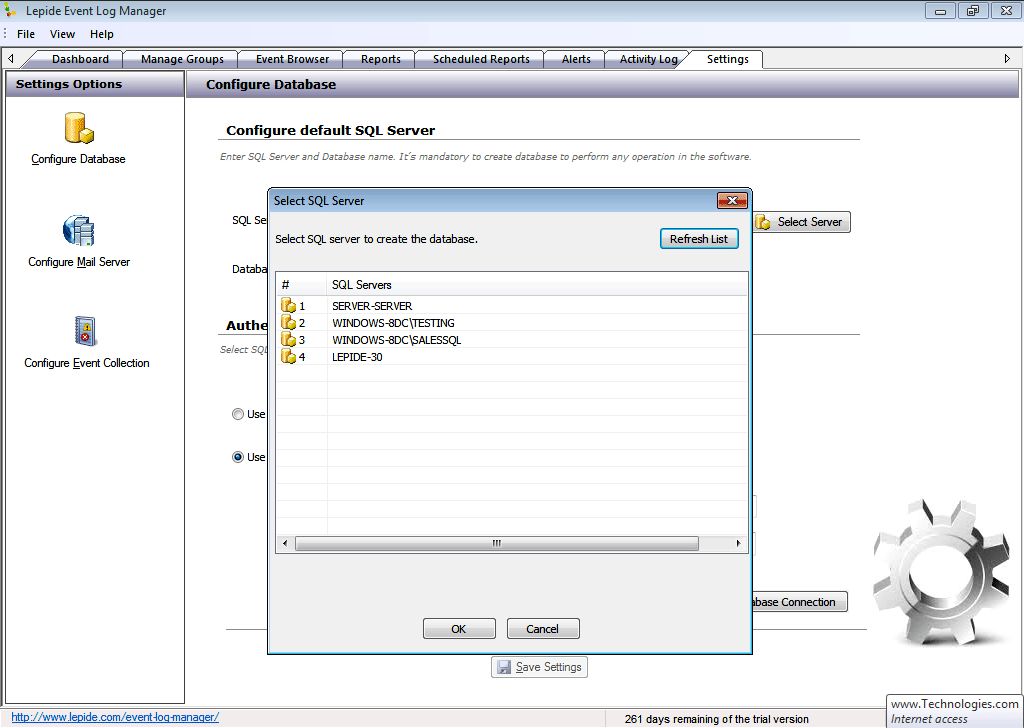Image resolution: width=1024 pixels, height=728 pixels.
Task: Select the first unselected authentication radio button
Action: [238, 414]
